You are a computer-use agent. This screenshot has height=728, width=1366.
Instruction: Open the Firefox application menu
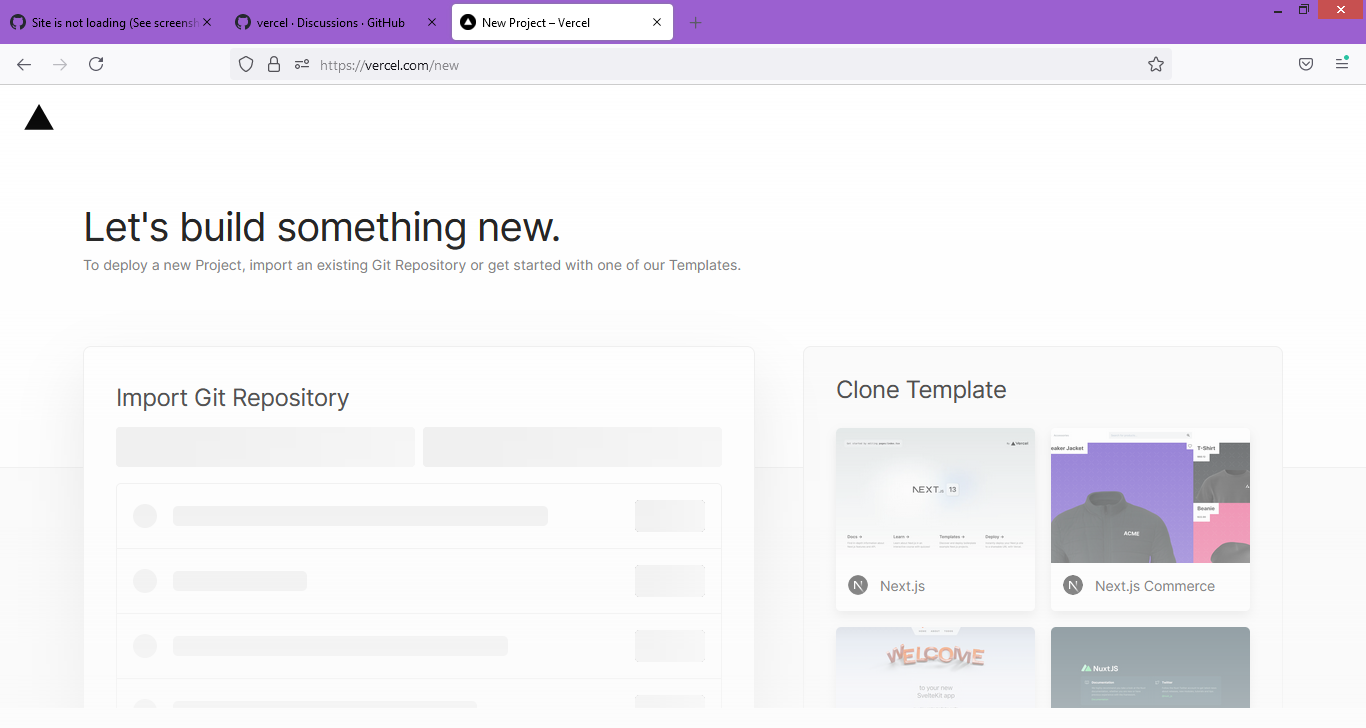tap(1342, 64)
